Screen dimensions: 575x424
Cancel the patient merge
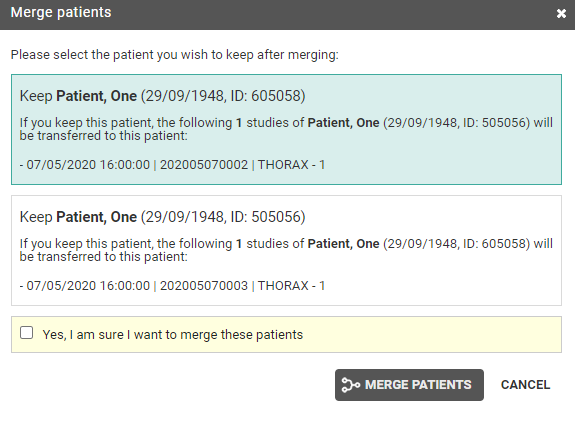[x=525, y=385]
